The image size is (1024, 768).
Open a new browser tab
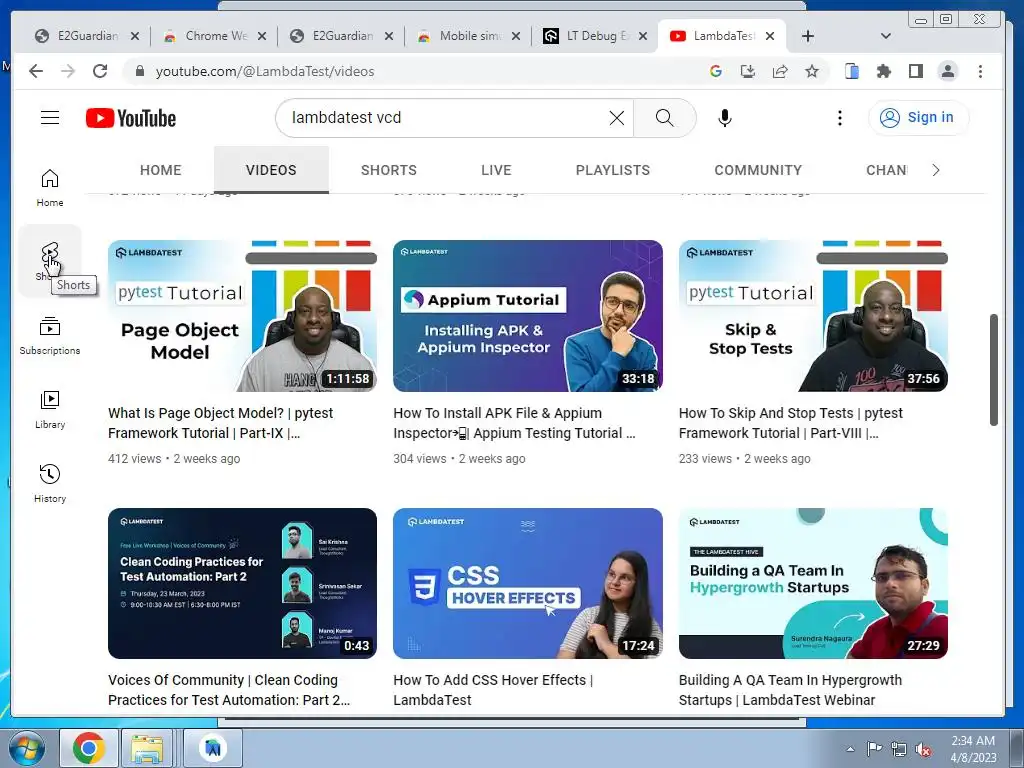pyautogui.click(x=808, y=36)
